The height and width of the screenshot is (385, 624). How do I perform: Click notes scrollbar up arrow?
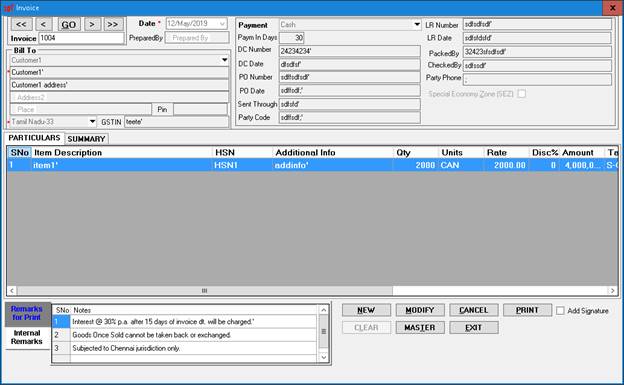point(324,310)
